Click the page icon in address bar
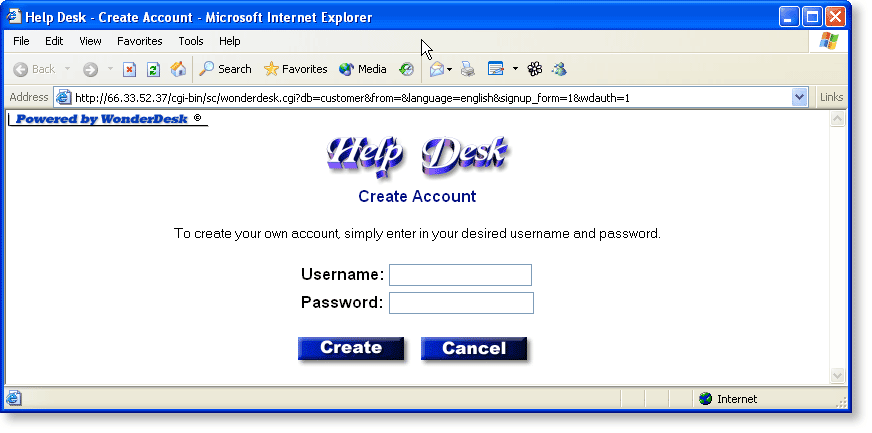Viewport: 872px width, 433px height. [64, 98]
